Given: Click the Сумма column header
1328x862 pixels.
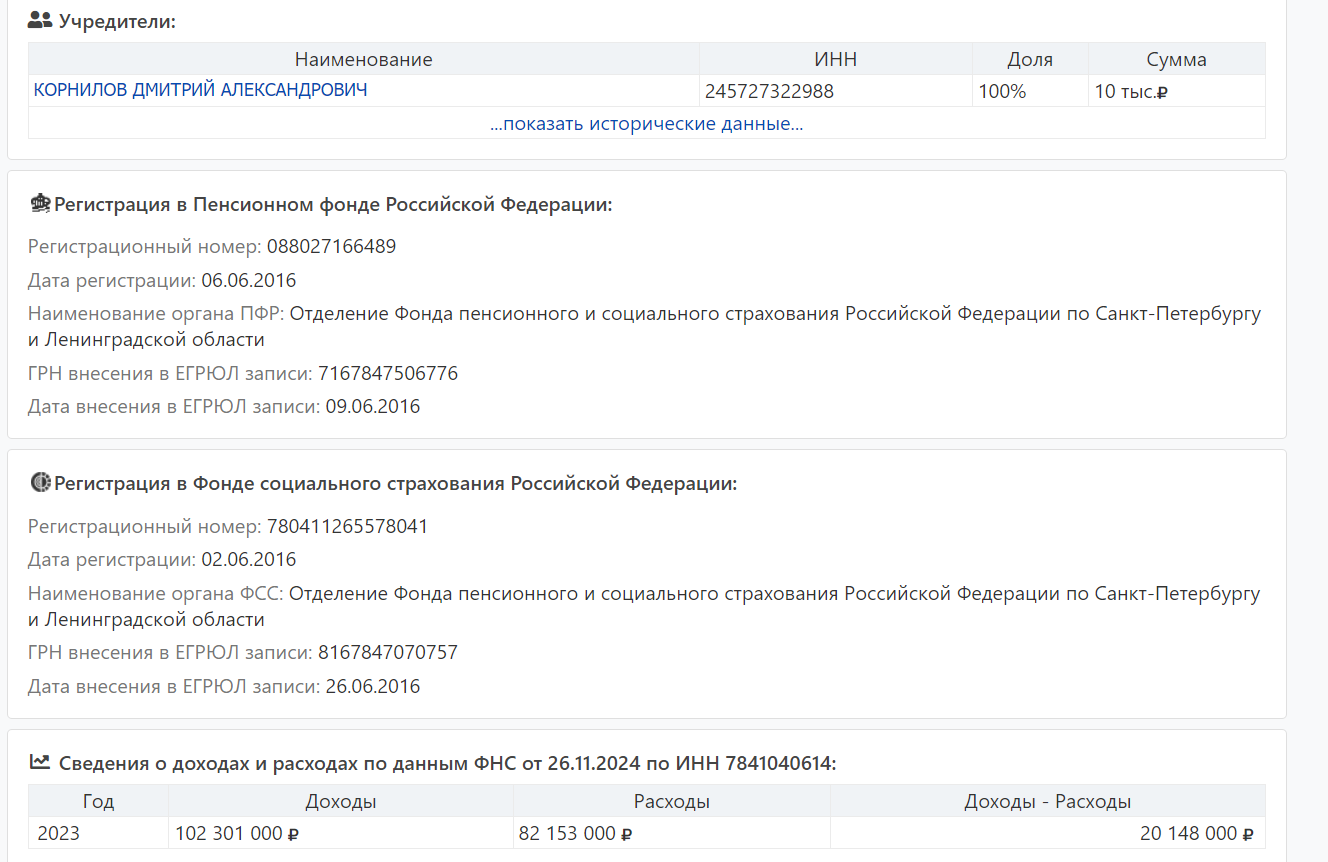Looking at the screenshot, I should click(x=1177, y=59).
